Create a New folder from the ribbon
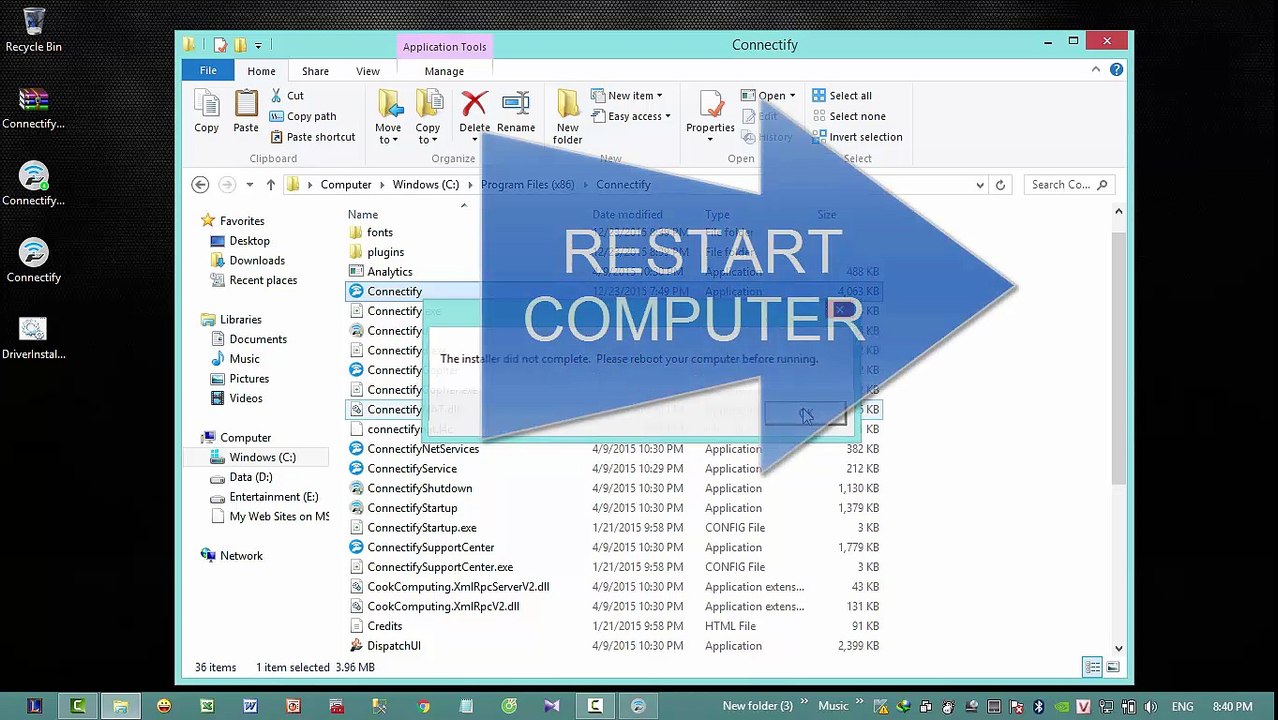Screen dimensions: 1278x720 (x=567, y=117)
